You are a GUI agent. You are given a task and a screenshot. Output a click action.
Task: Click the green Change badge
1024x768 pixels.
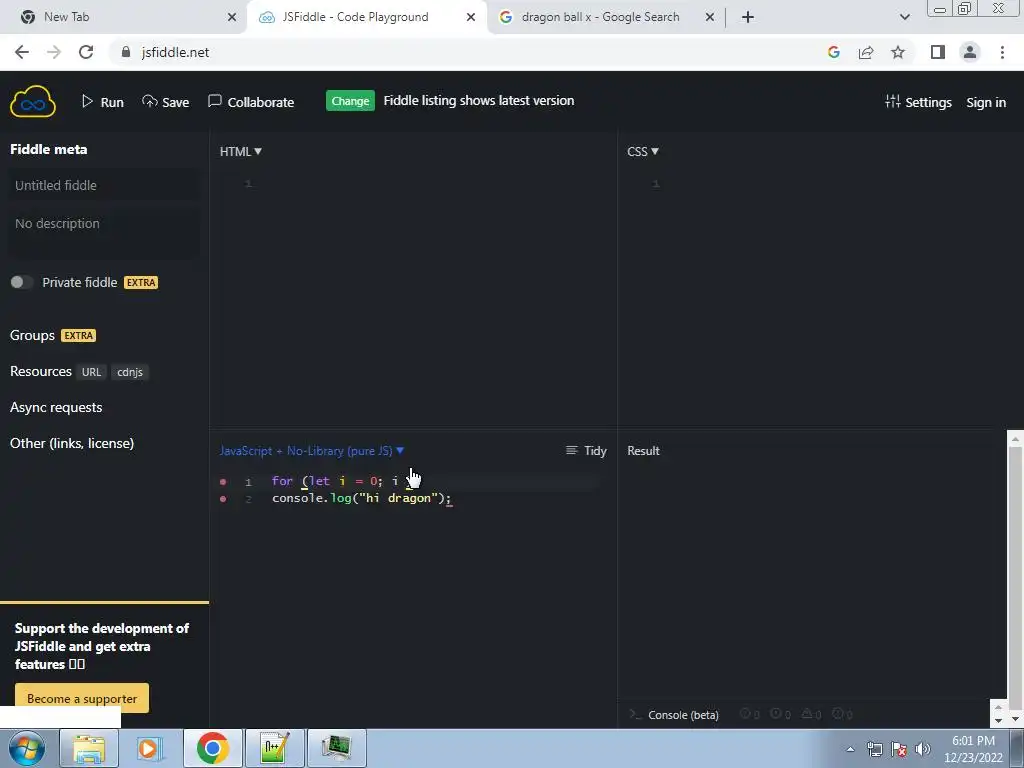[350, 101]
